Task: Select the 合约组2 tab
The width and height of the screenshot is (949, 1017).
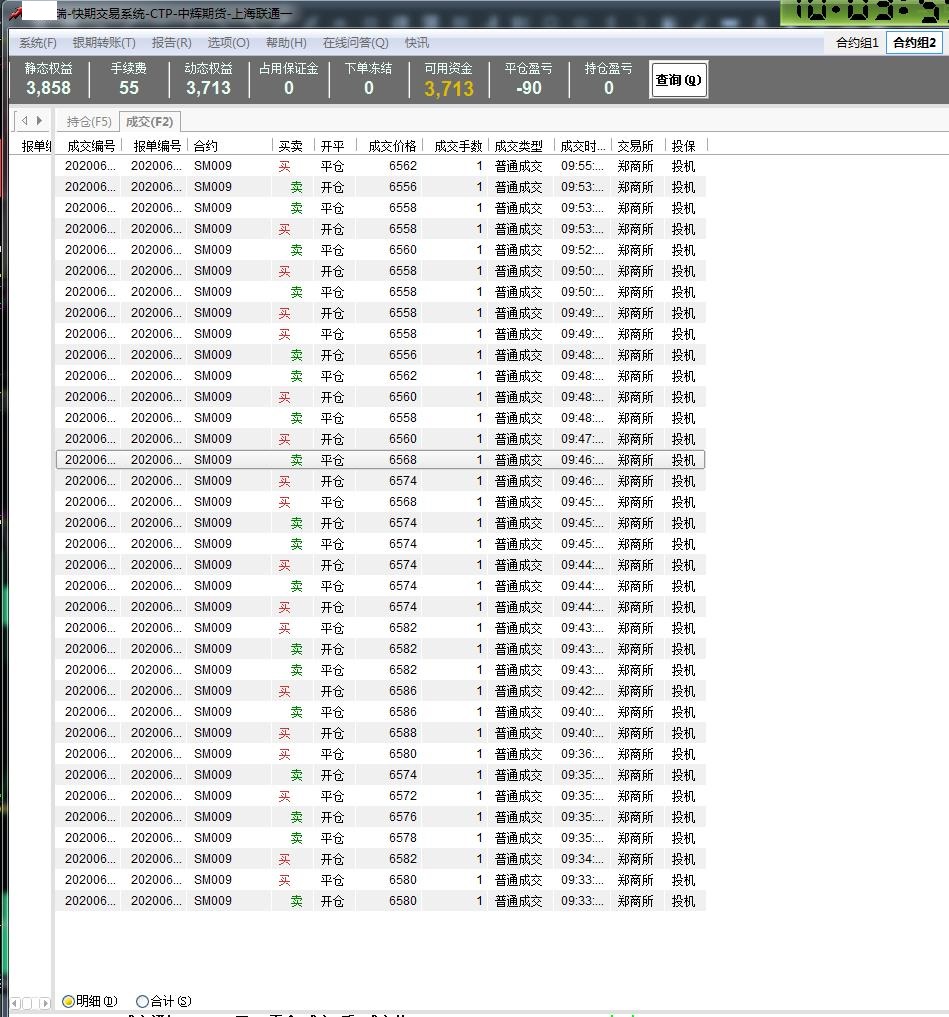Action: tap(914, 43)
